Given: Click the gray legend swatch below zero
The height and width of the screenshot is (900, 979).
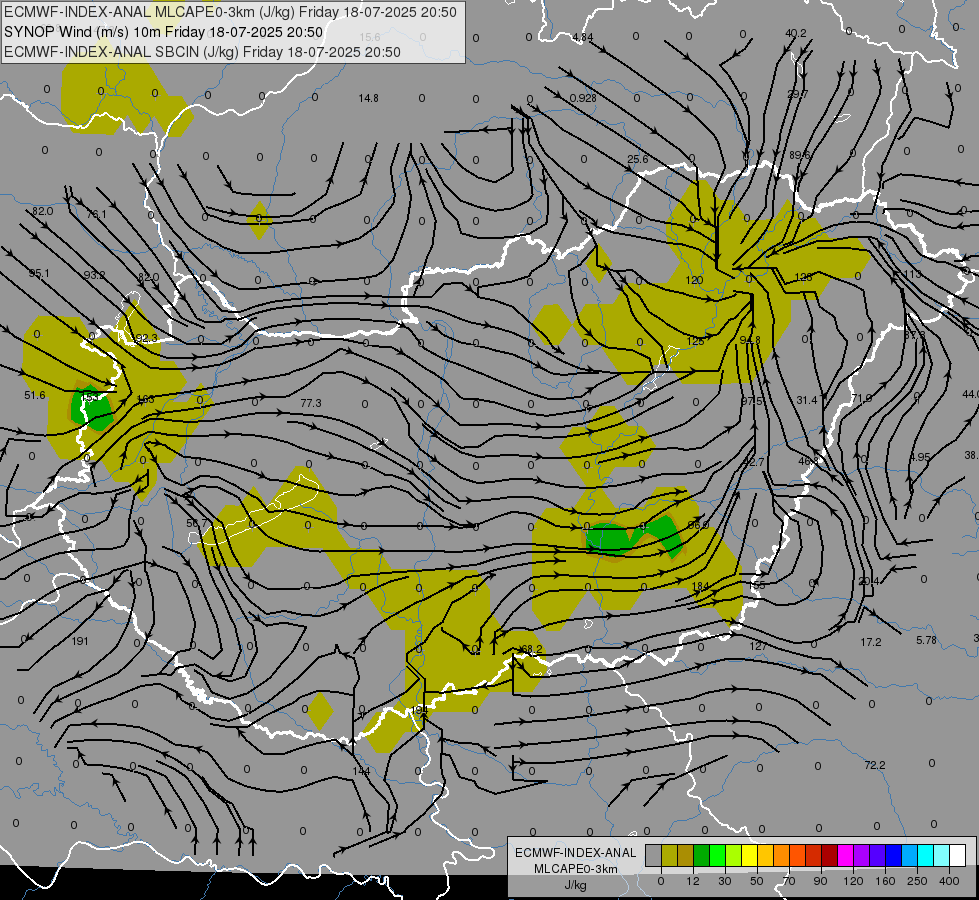Looking at the screenshot, I should 653,856.
